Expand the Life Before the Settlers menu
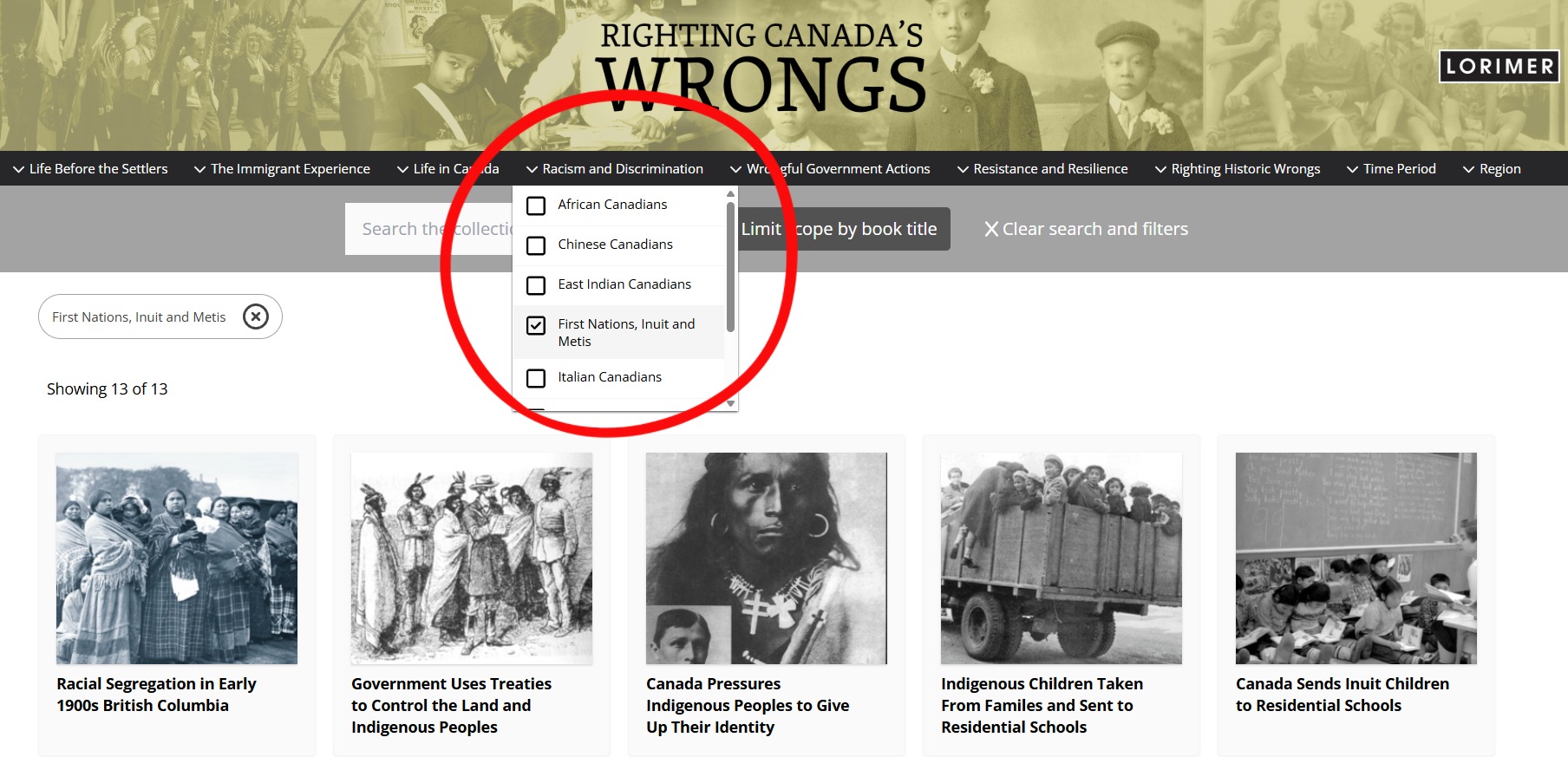Screen dimensions: 1568x757 pos(90,168)
